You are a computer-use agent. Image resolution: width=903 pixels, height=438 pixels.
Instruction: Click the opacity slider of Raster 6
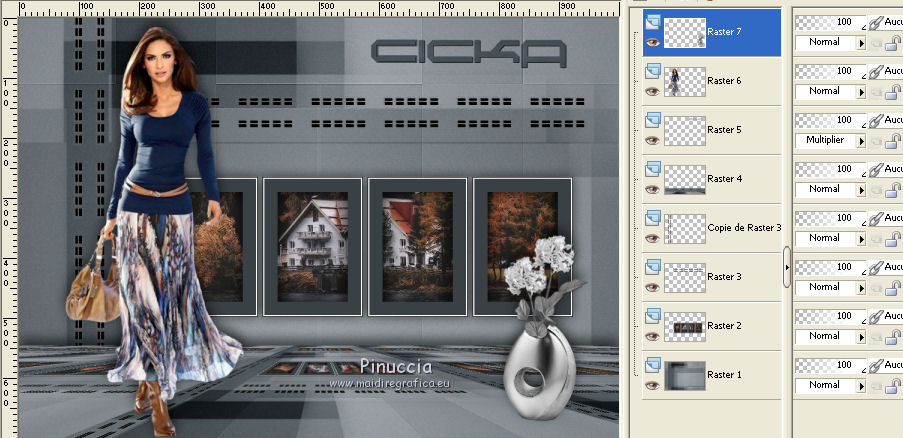(830, 71)
